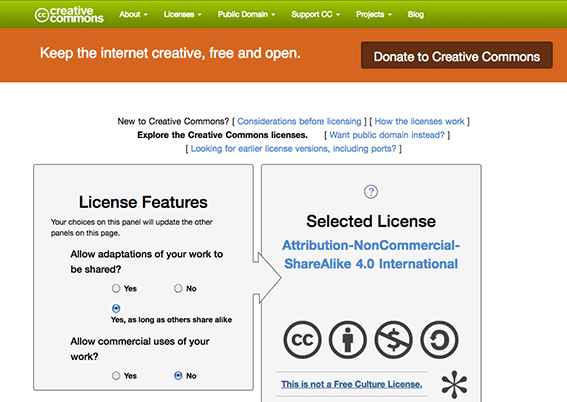
Task: Select Yes, as long as others share alike
Action: point(116,308)
